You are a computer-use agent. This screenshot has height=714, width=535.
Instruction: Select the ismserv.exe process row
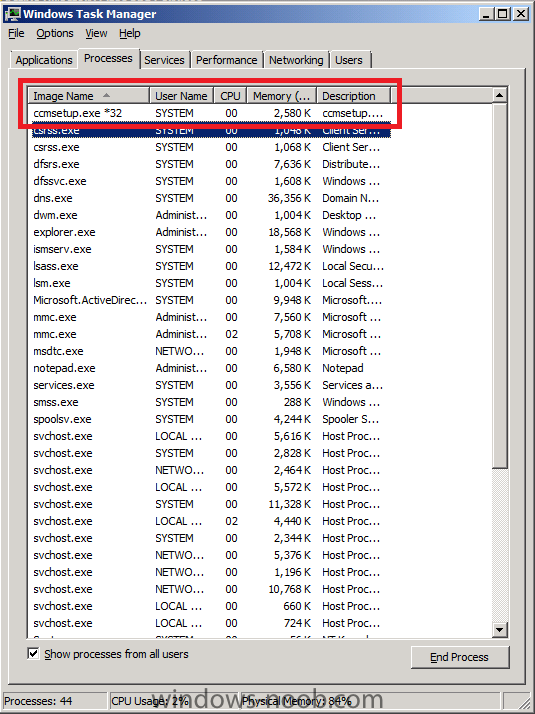click(x=209, y=249)
